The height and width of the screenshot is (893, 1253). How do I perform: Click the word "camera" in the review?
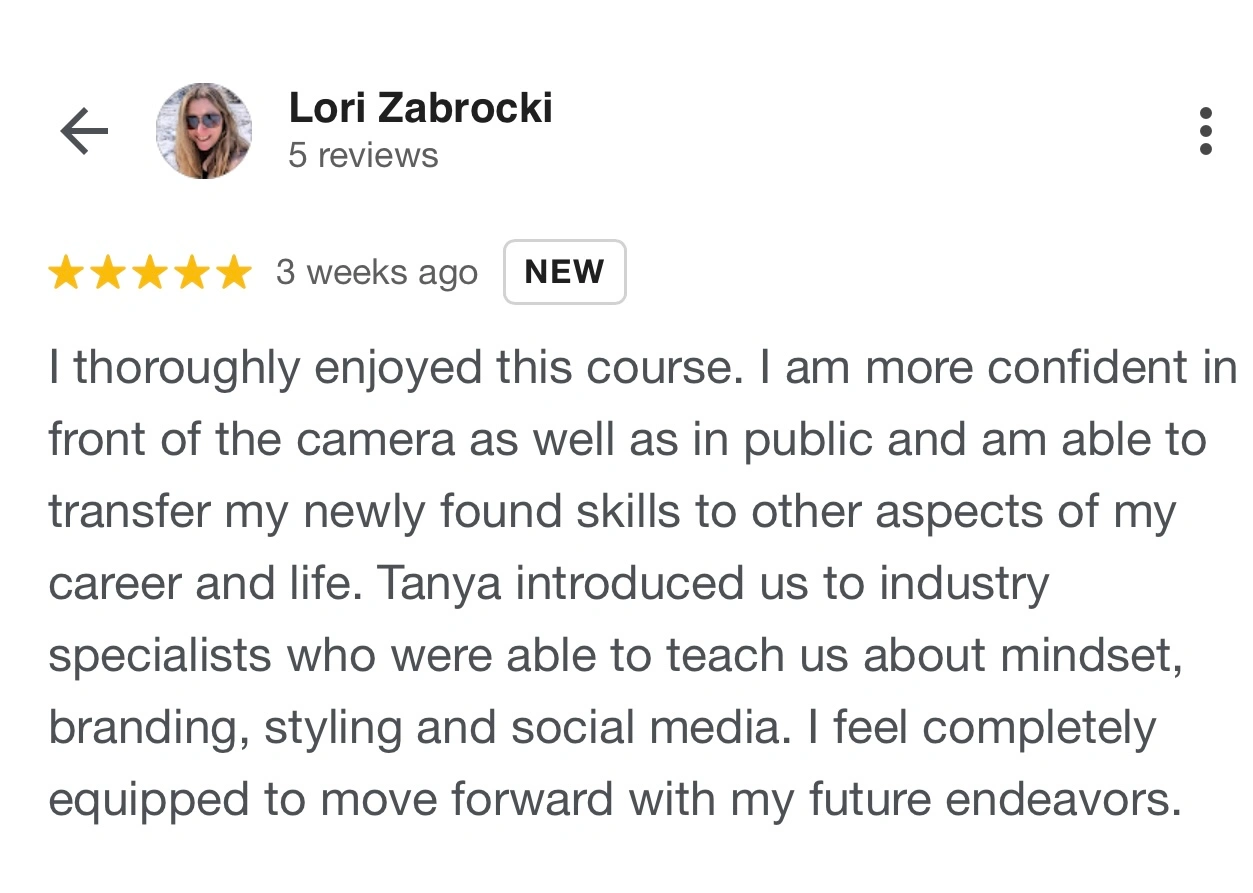point(379,441)
